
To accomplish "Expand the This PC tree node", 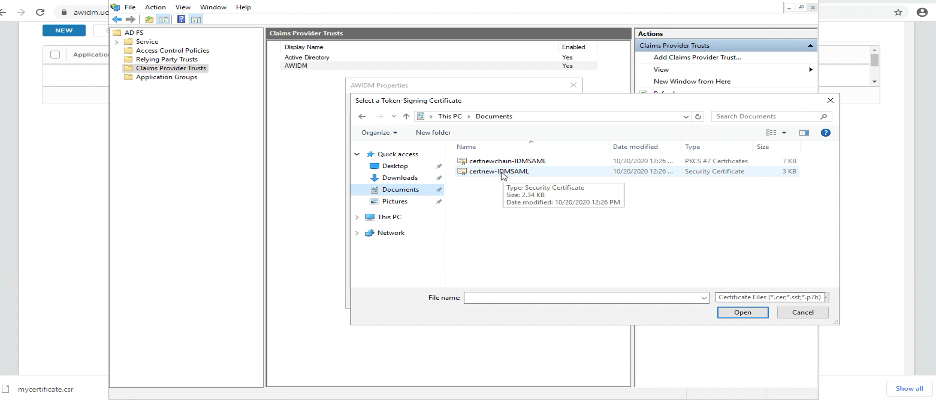I will point(358,216).
